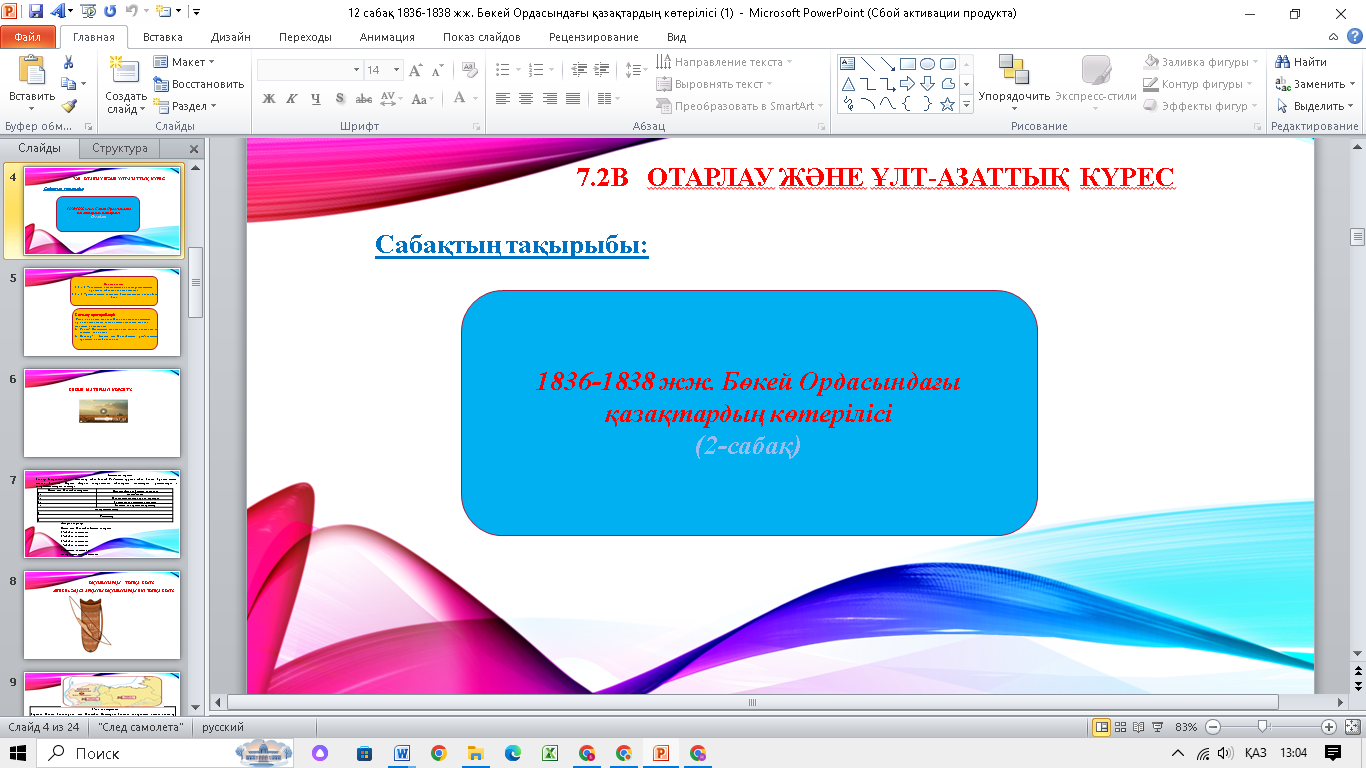Viewport: 1366px width, 768px height.
Task: Open Excel from the Windows taskbar
Action: click(549, 753)
